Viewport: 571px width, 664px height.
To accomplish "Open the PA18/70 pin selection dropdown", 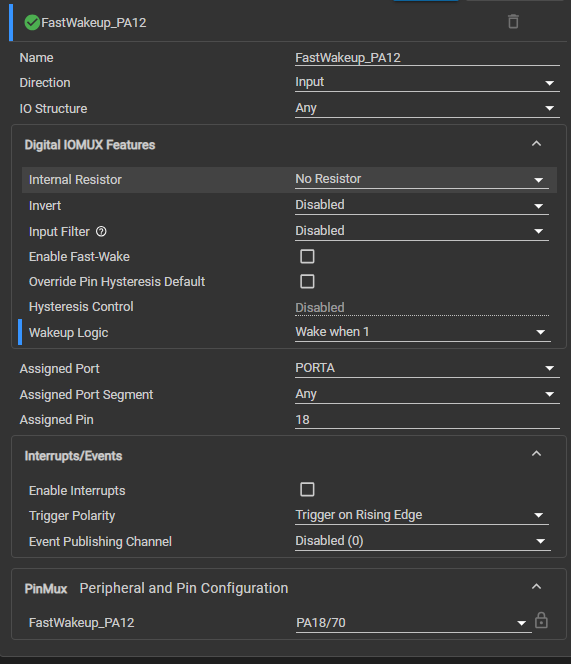I will tap(413, 623).
